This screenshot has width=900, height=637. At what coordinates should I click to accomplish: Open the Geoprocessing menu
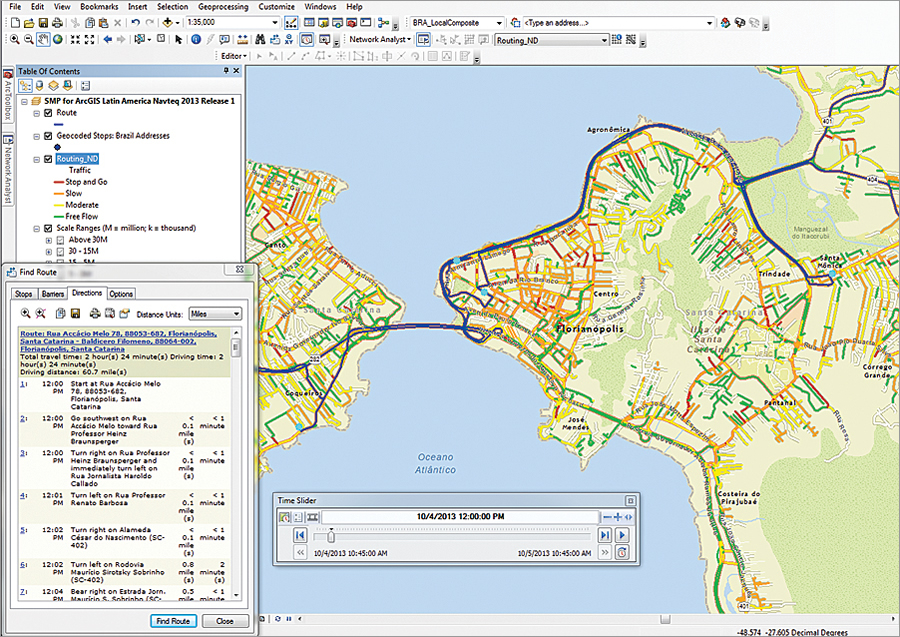(223, 6)
